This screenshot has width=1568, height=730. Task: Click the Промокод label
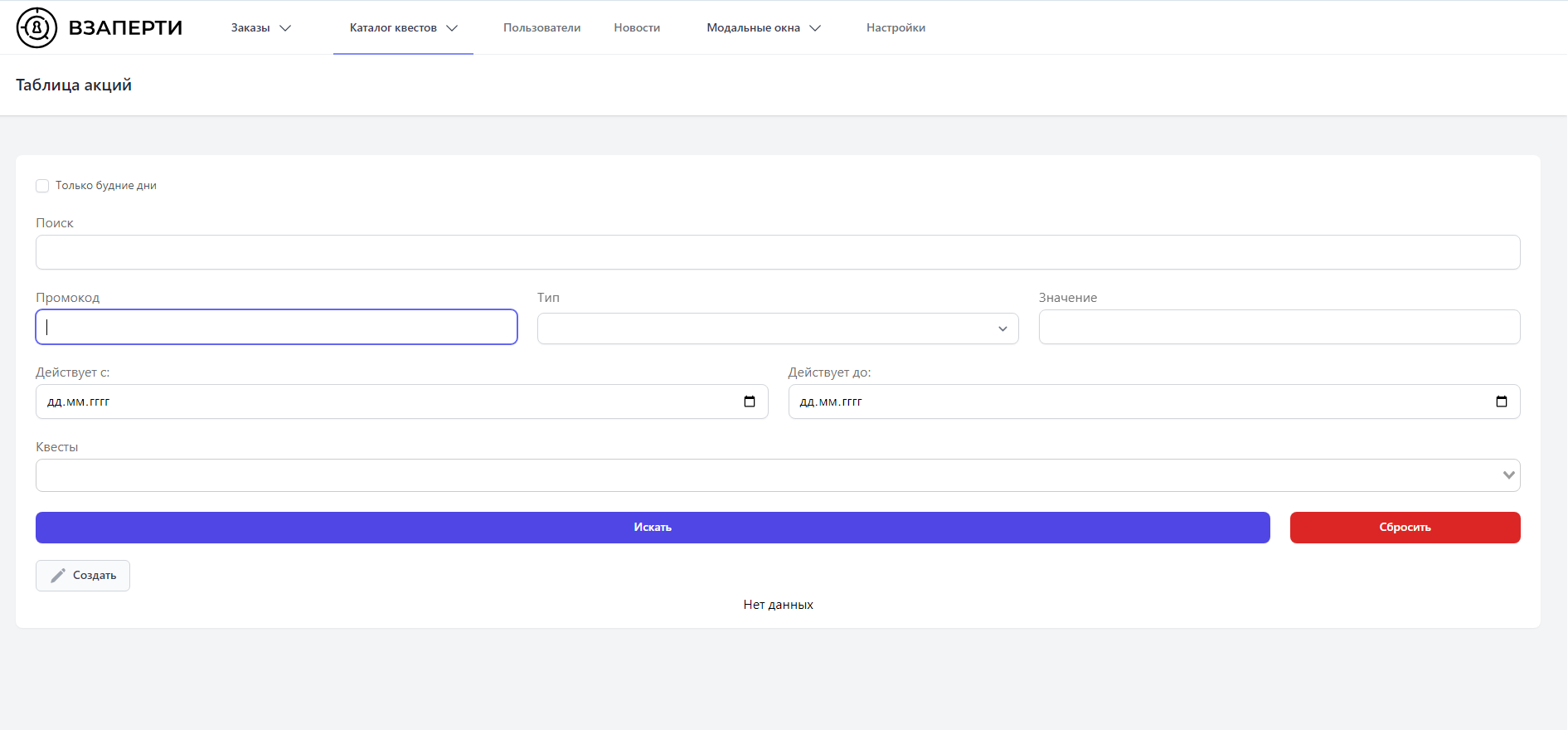pos(67,298)
